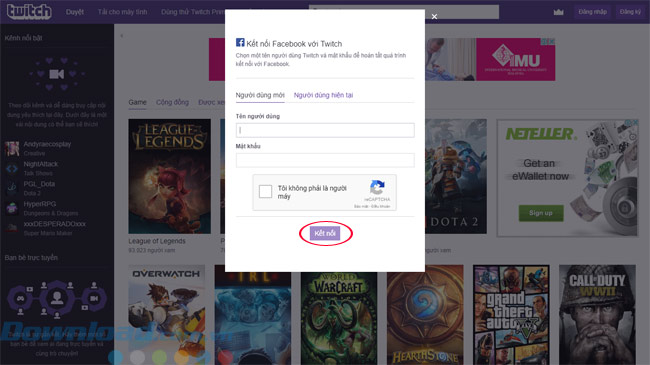Open the Andyraecosplay channel
650x365 pixels.
click(47, 144)
